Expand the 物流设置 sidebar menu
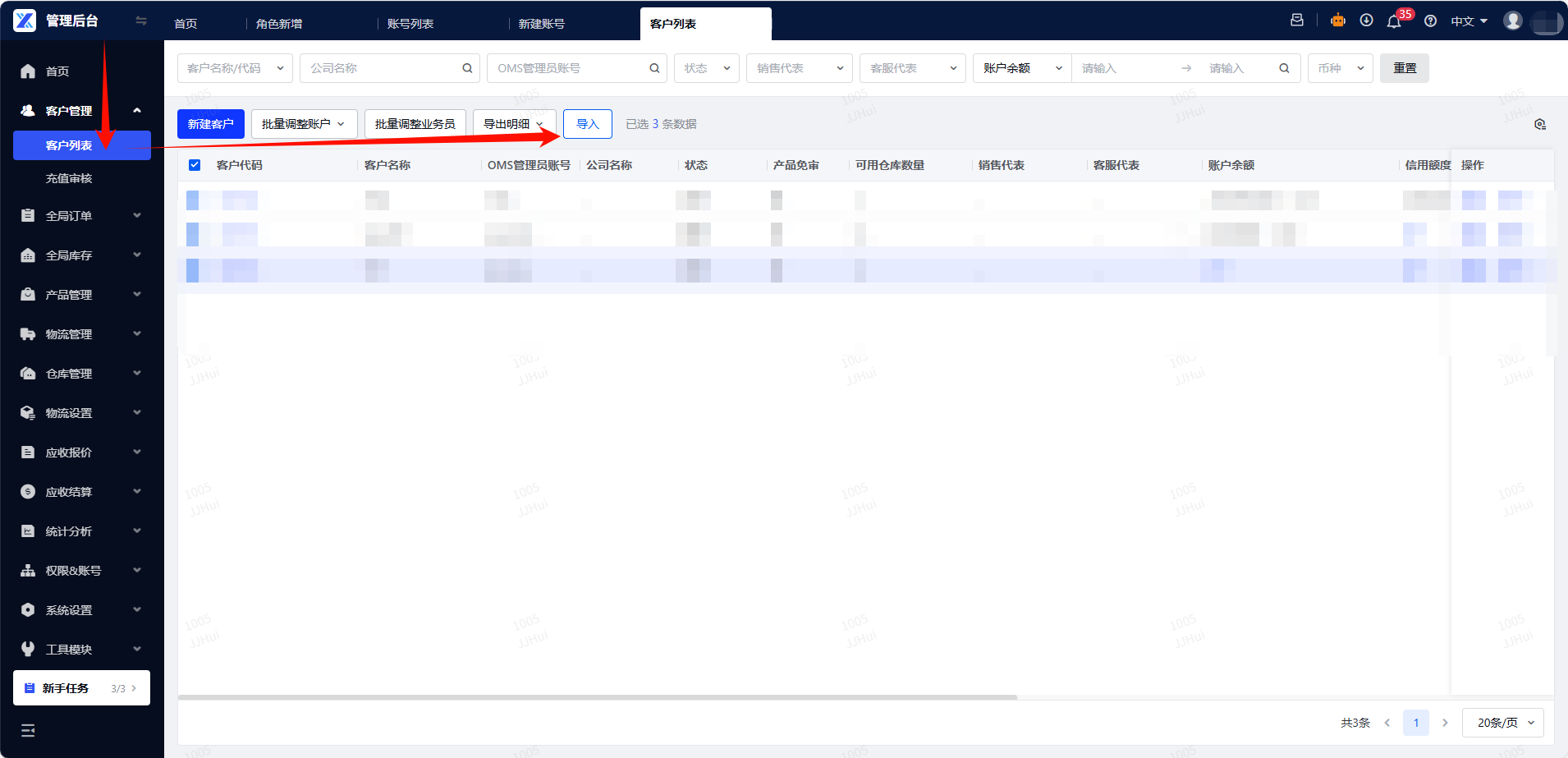This screenshot has height=758, width=1568. point(137,413)
